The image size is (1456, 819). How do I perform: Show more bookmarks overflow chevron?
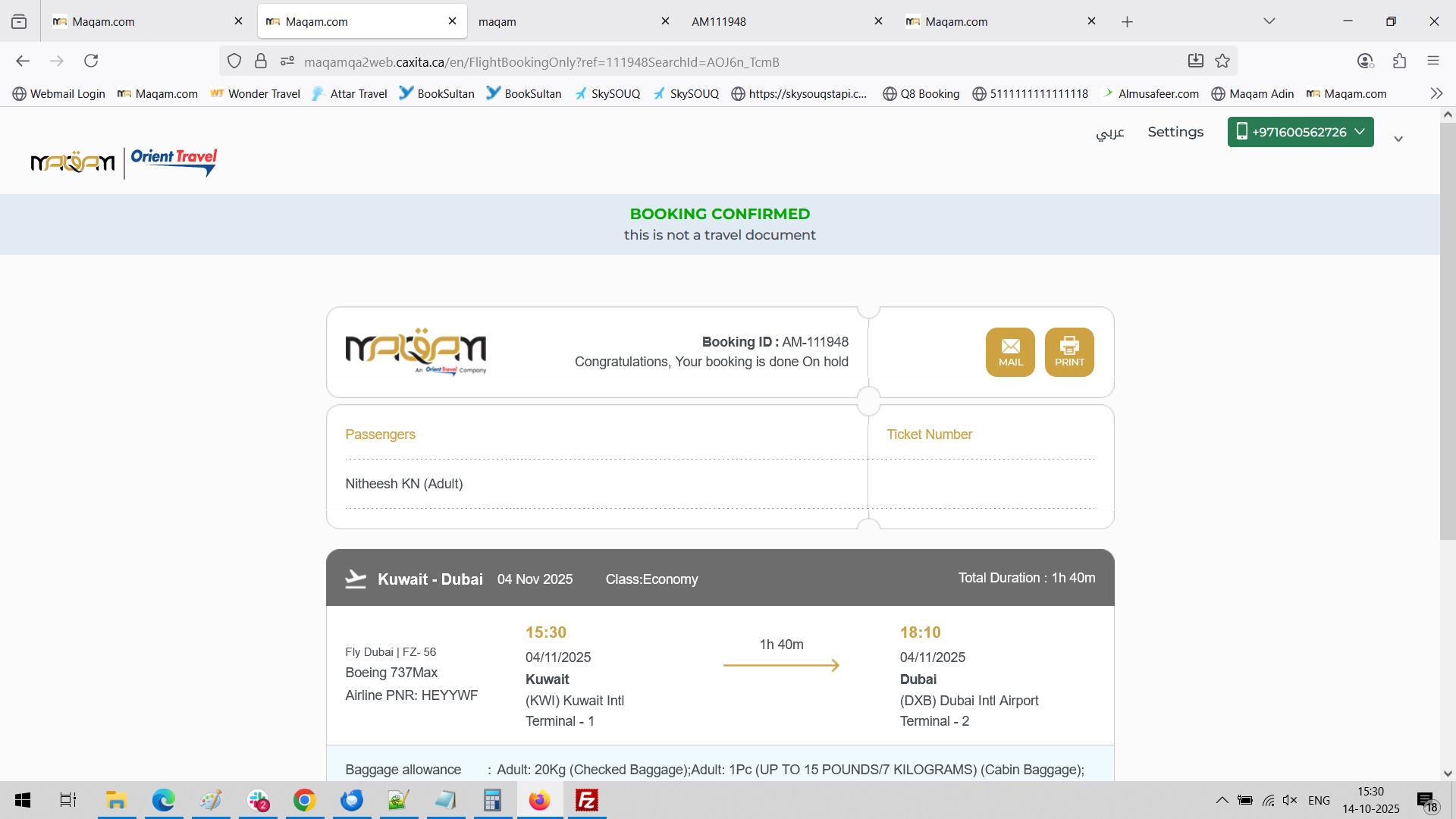[1436, 93]
